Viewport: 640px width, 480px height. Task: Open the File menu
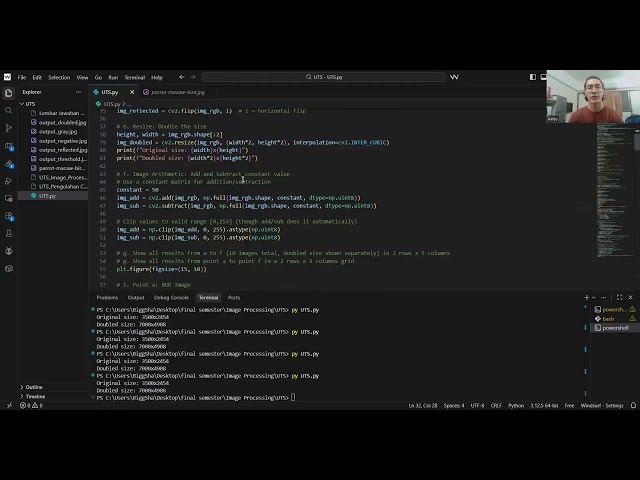click(22, 77)
